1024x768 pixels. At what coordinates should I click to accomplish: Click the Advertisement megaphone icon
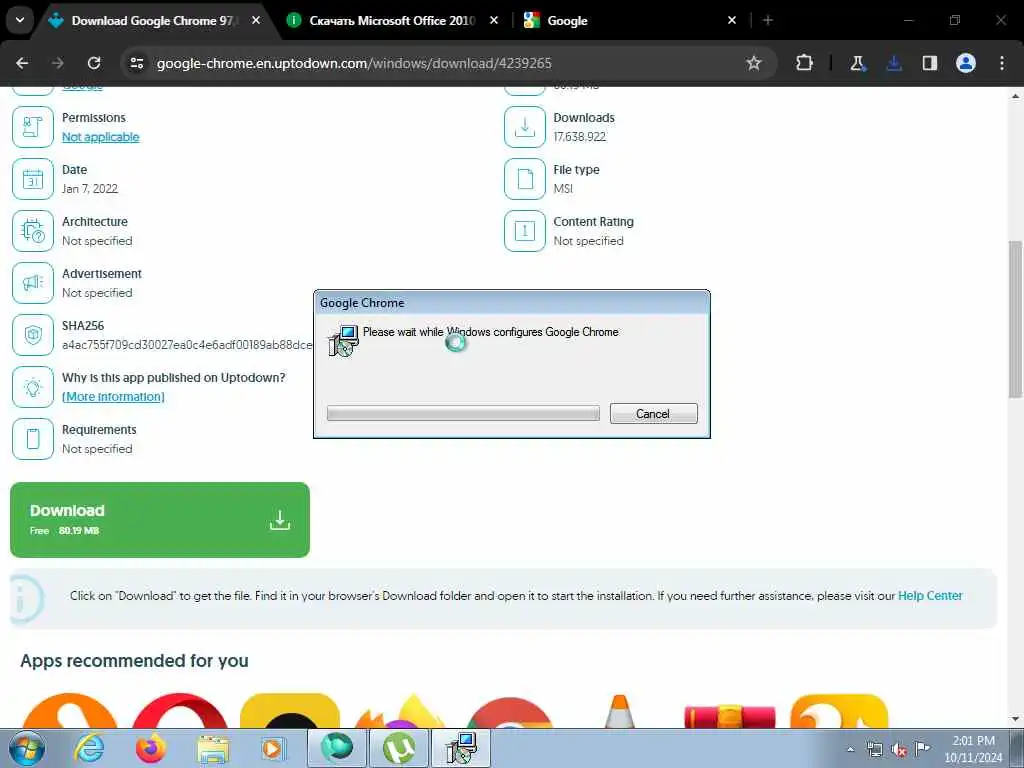(x=33, y=283)
